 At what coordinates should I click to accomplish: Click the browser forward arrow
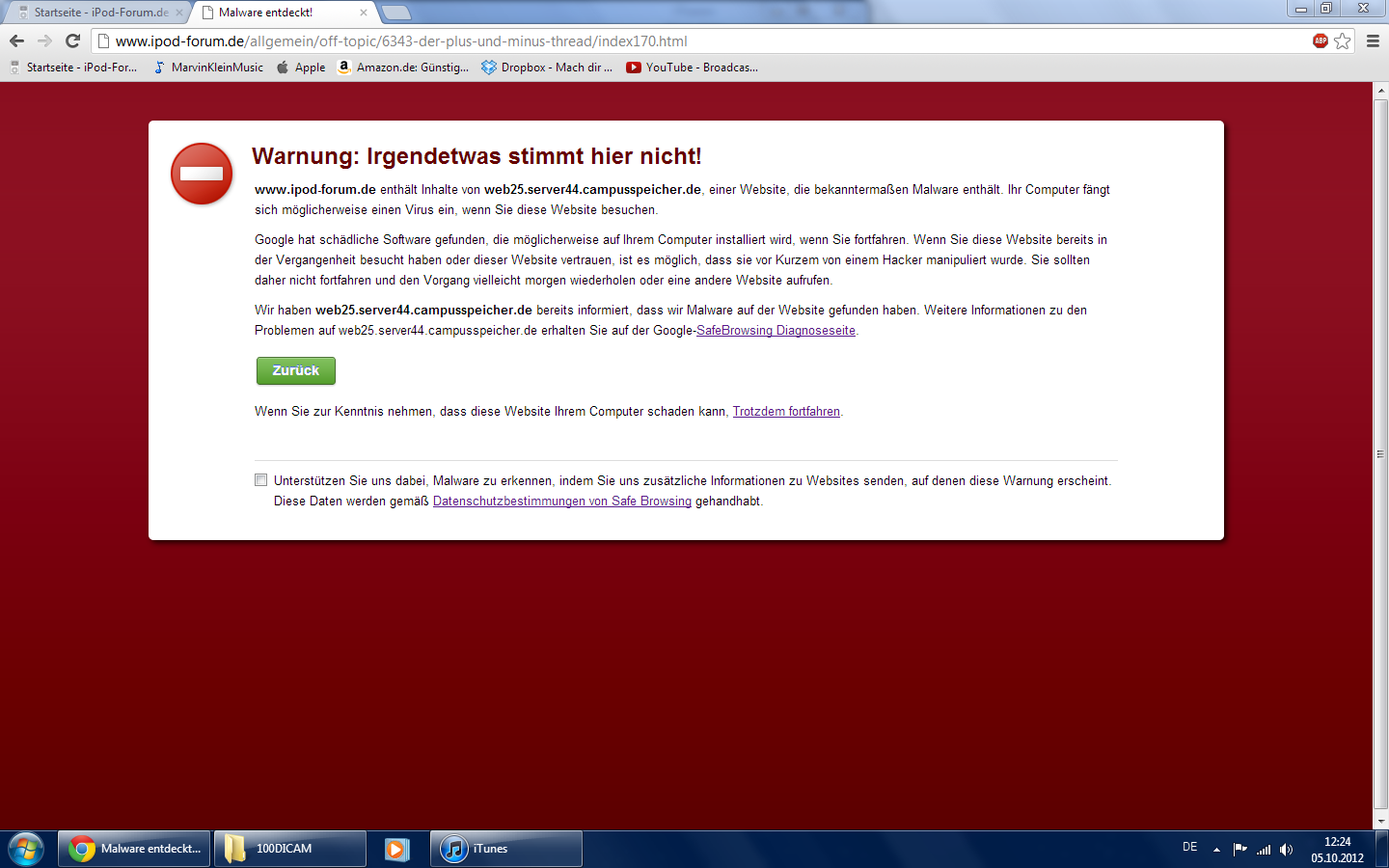(x=44, y=41)
